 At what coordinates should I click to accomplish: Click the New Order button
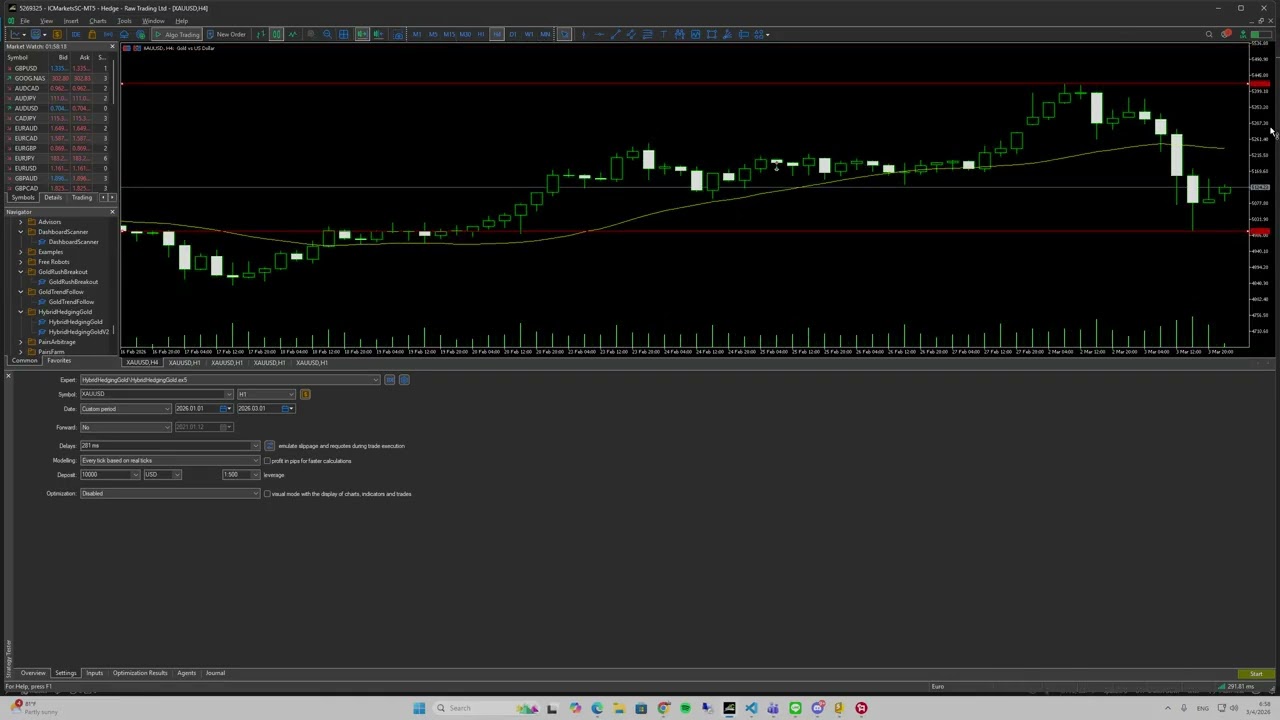point(226,34)
